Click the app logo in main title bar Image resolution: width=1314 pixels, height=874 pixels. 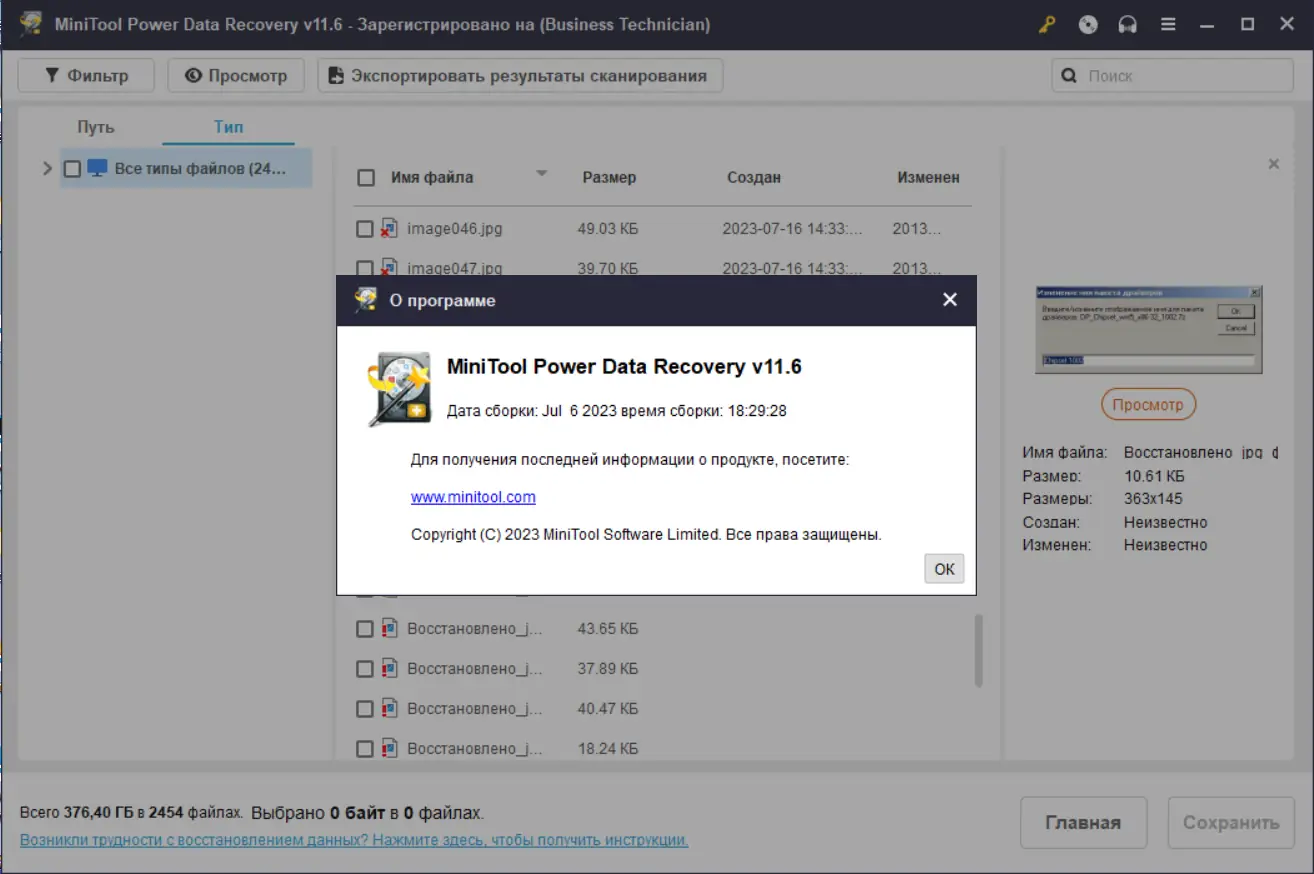[31, 24]
